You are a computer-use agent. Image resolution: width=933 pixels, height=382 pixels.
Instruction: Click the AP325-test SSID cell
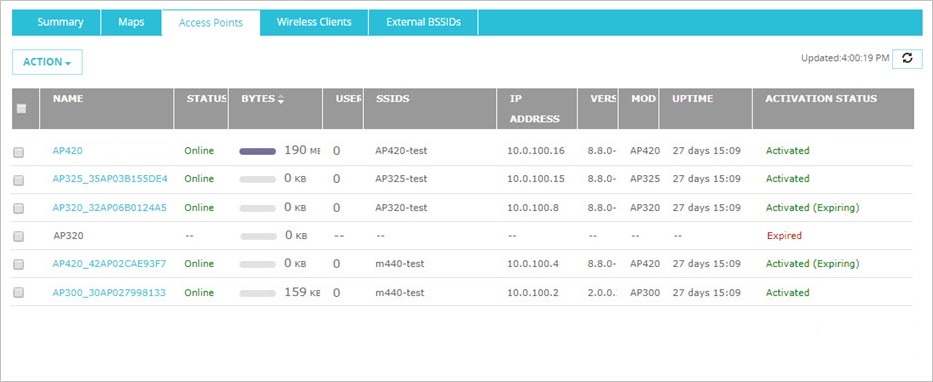[x=401, y=179]
